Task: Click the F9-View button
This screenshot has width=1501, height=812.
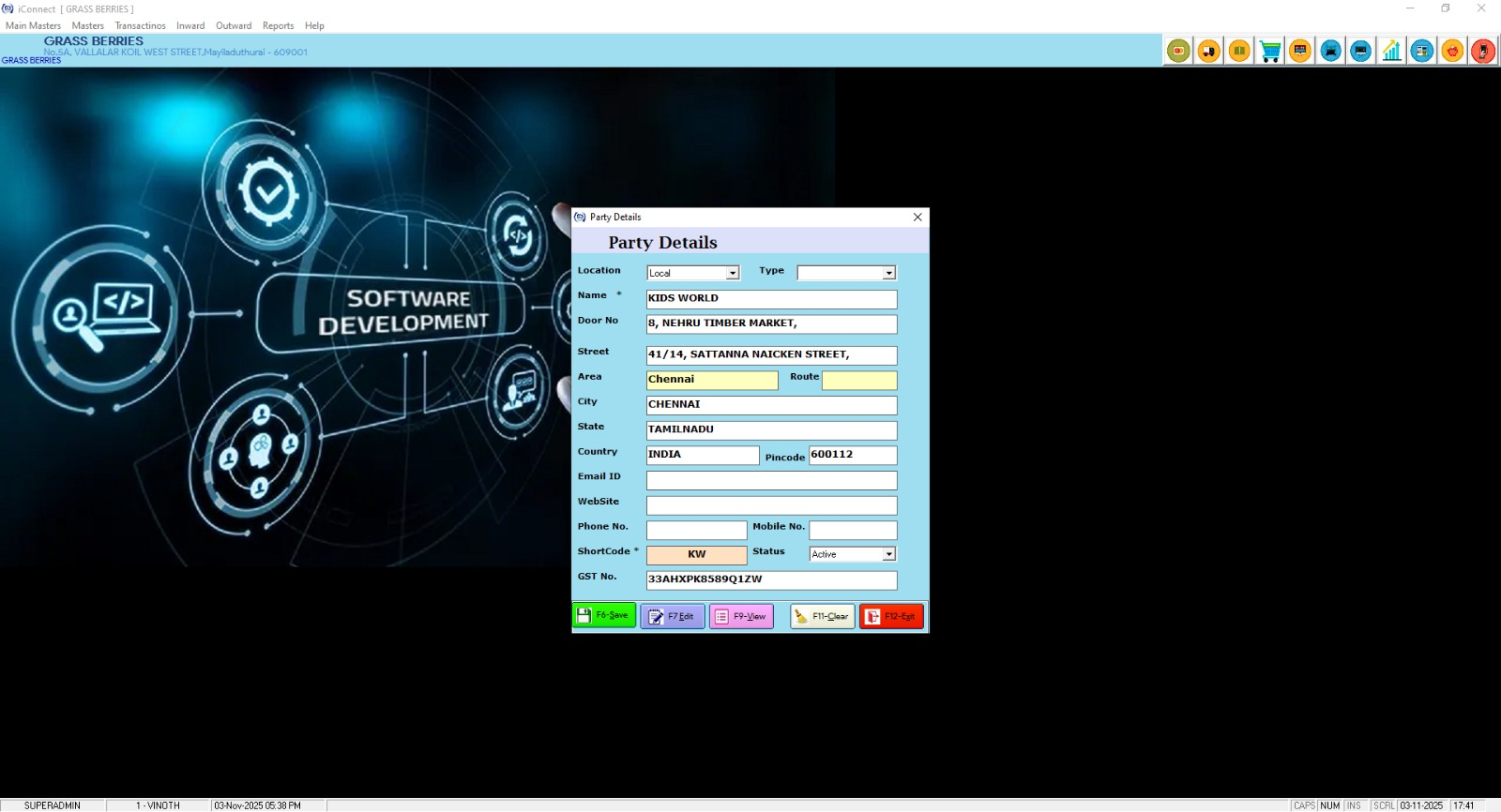Action: pos(741,616)
